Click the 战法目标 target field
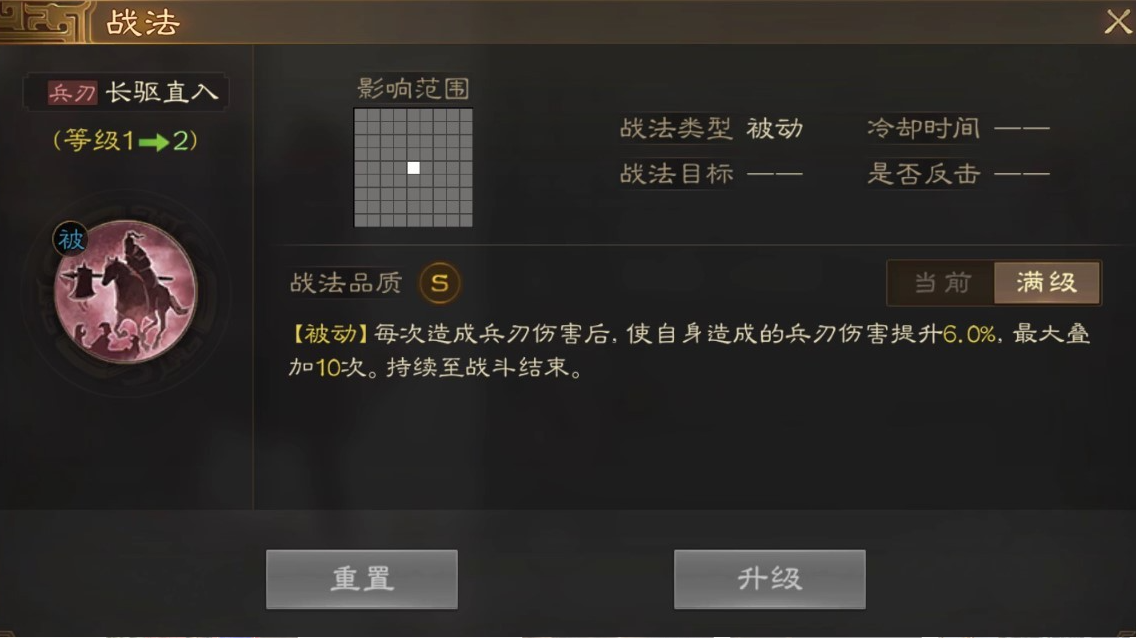 point(711,174)
